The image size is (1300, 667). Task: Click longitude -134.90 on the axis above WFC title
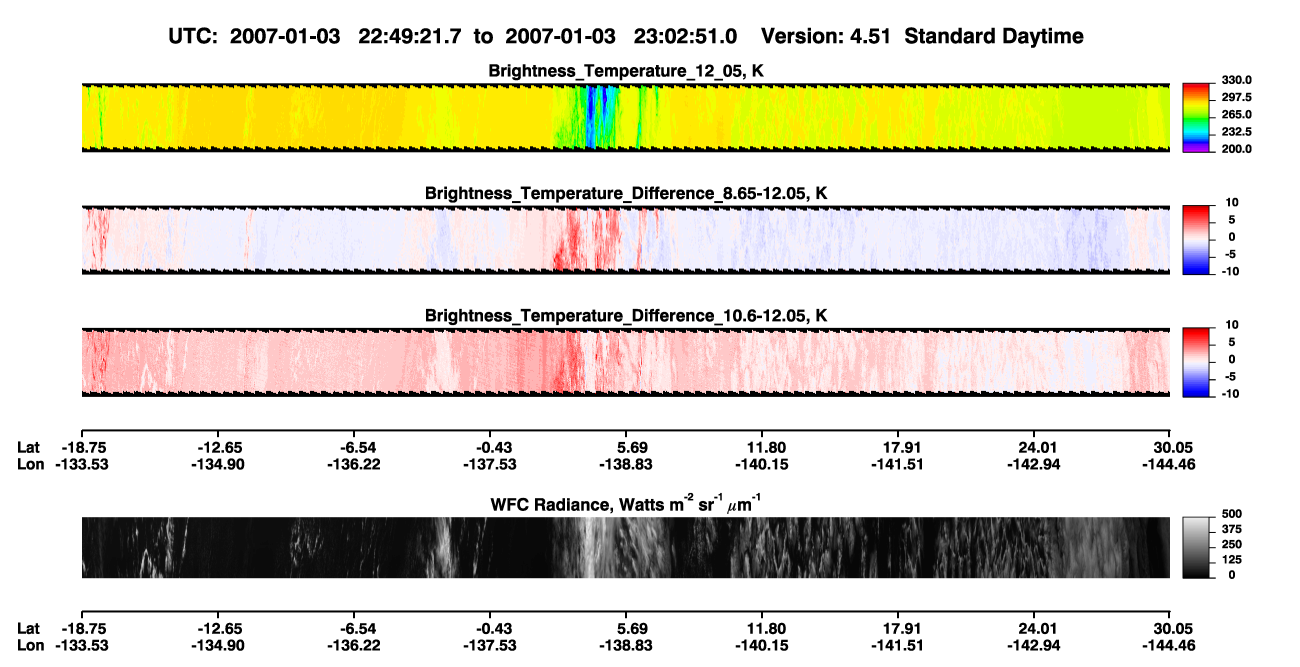(217, 464)
